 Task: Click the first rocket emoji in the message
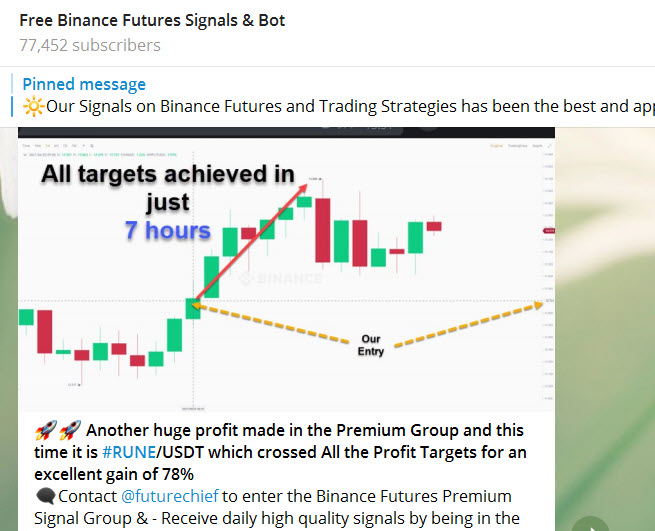click(x=44, y=431)
